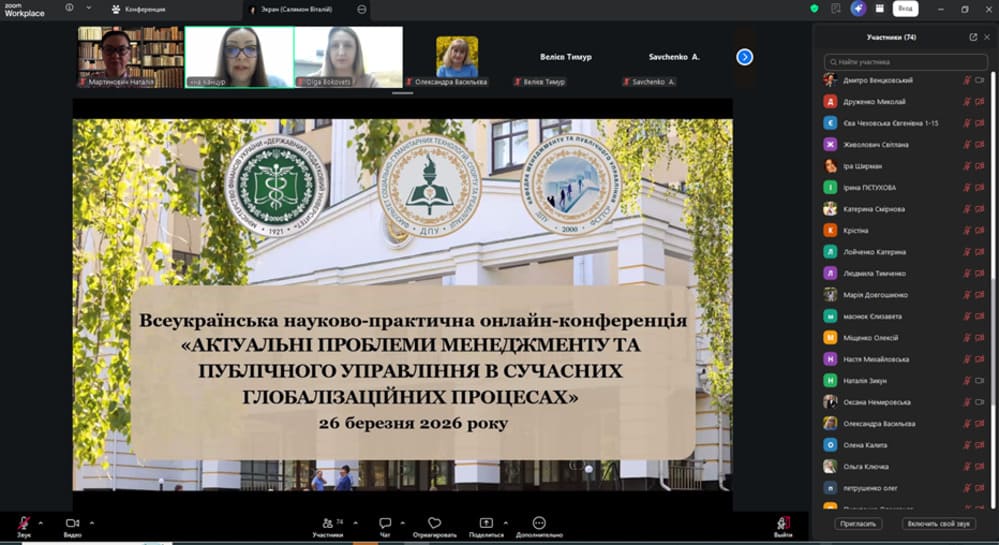Select participant Лойченко Катерина
This screenshot has width=999, height=545.
[x=905, y=252]
